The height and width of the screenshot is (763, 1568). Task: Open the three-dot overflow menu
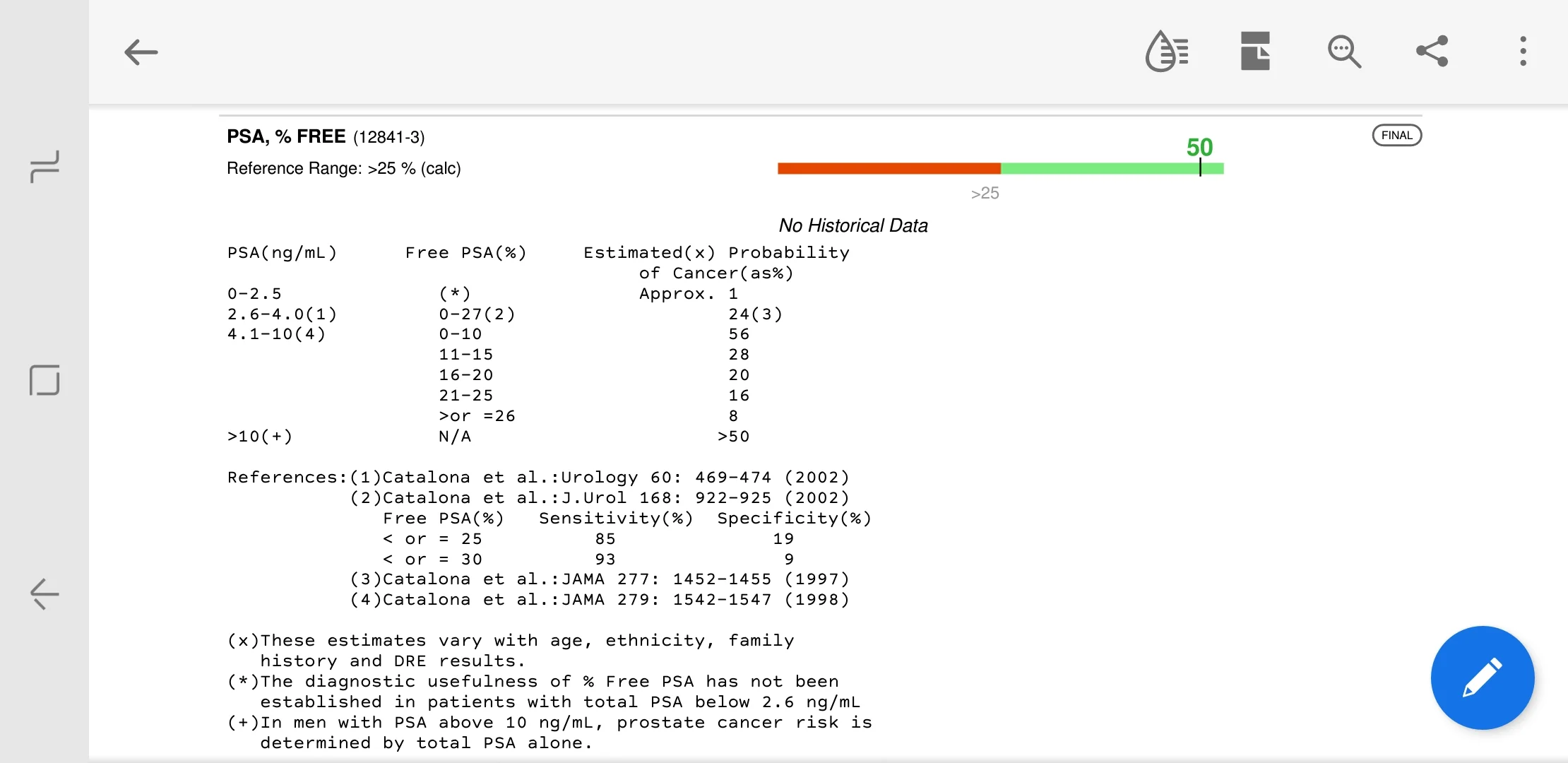(1523, 51)
